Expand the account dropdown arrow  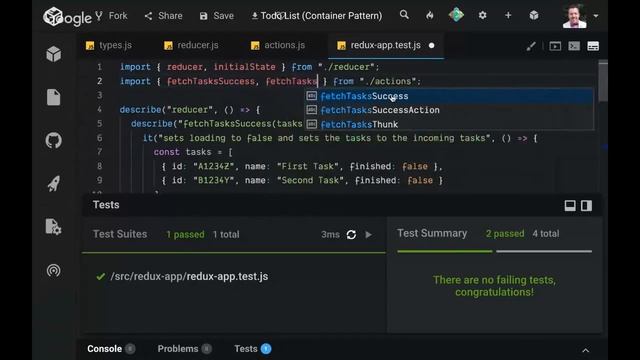[x=596, y=16]
